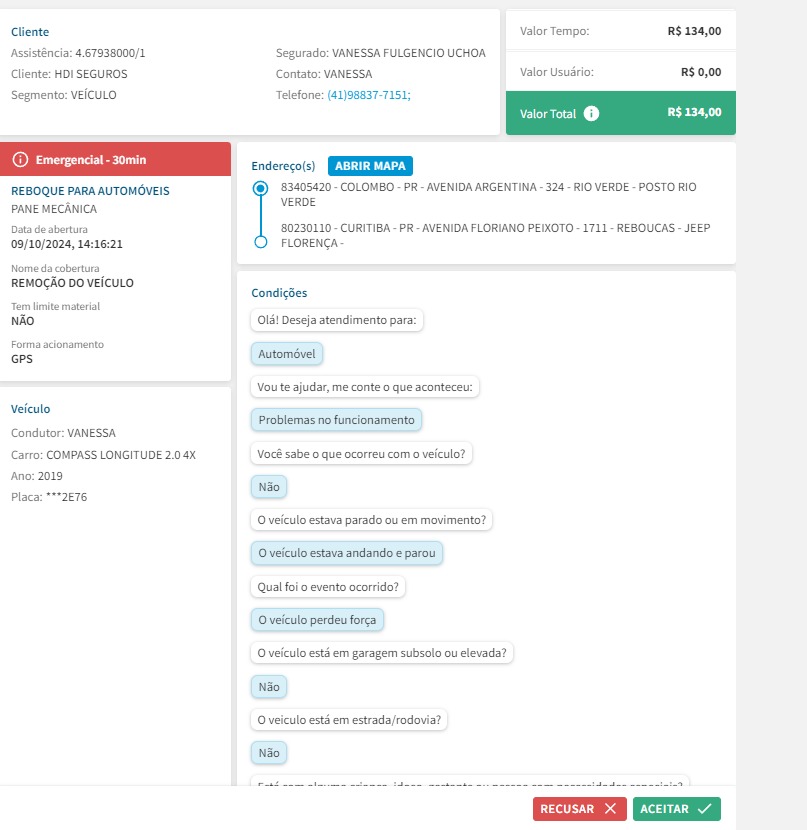Click the Valor Usuário row
807x830 pixels.
coord(620,72)
